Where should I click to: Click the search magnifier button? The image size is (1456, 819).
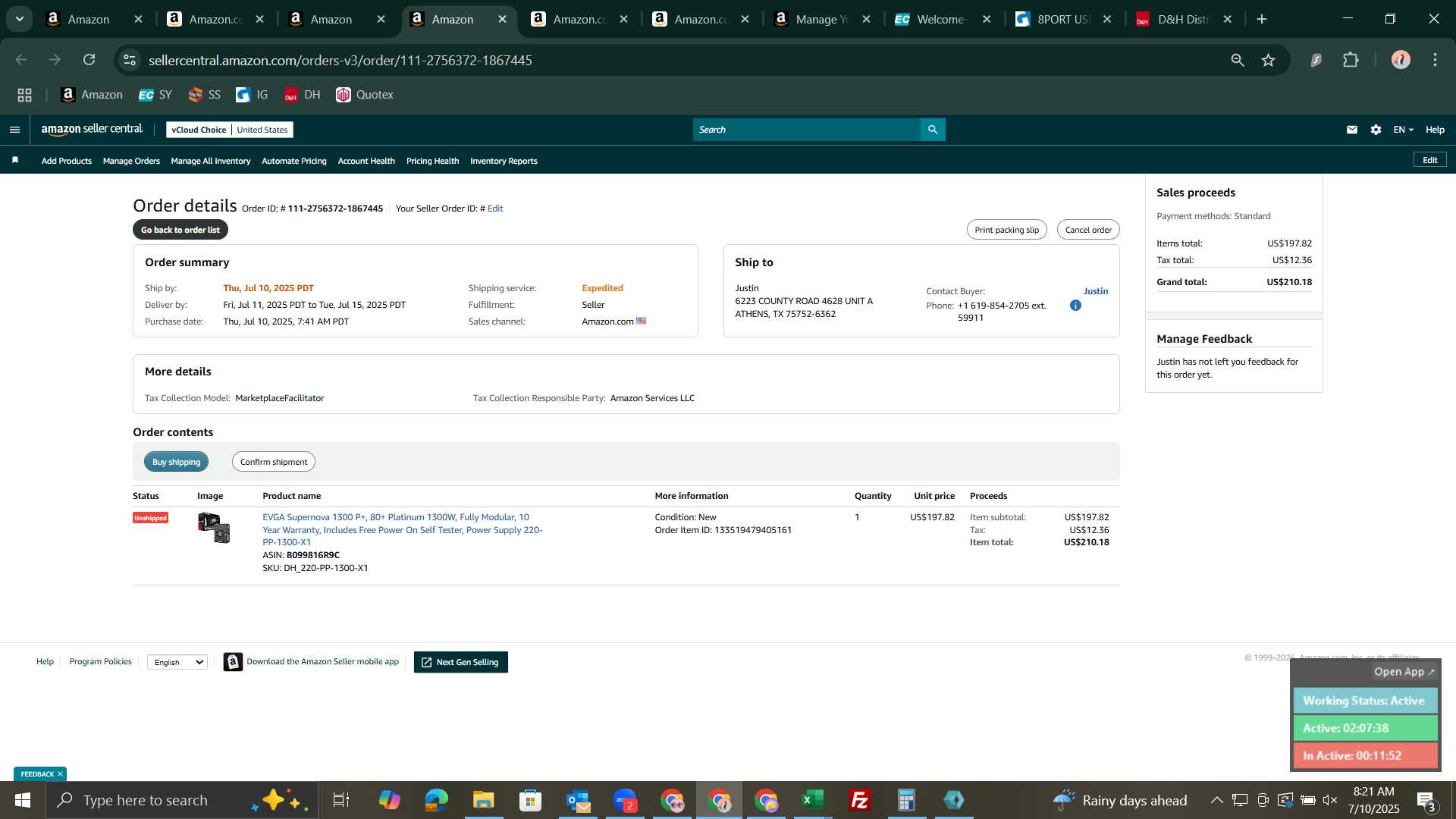click(x=933, y=130)
